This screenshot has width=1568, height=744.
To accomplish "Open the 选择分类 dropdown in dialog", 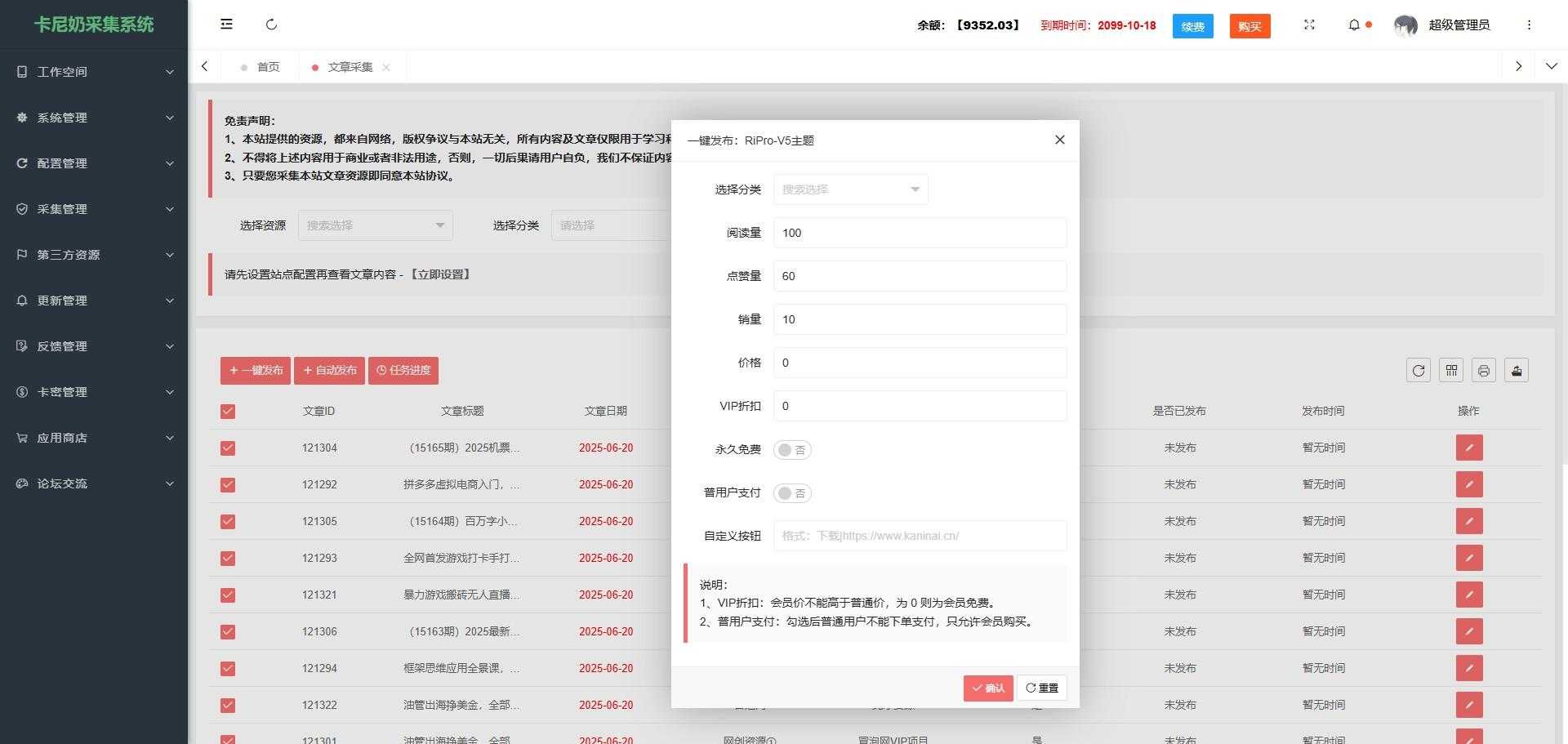I will click(x=850, y=189).
